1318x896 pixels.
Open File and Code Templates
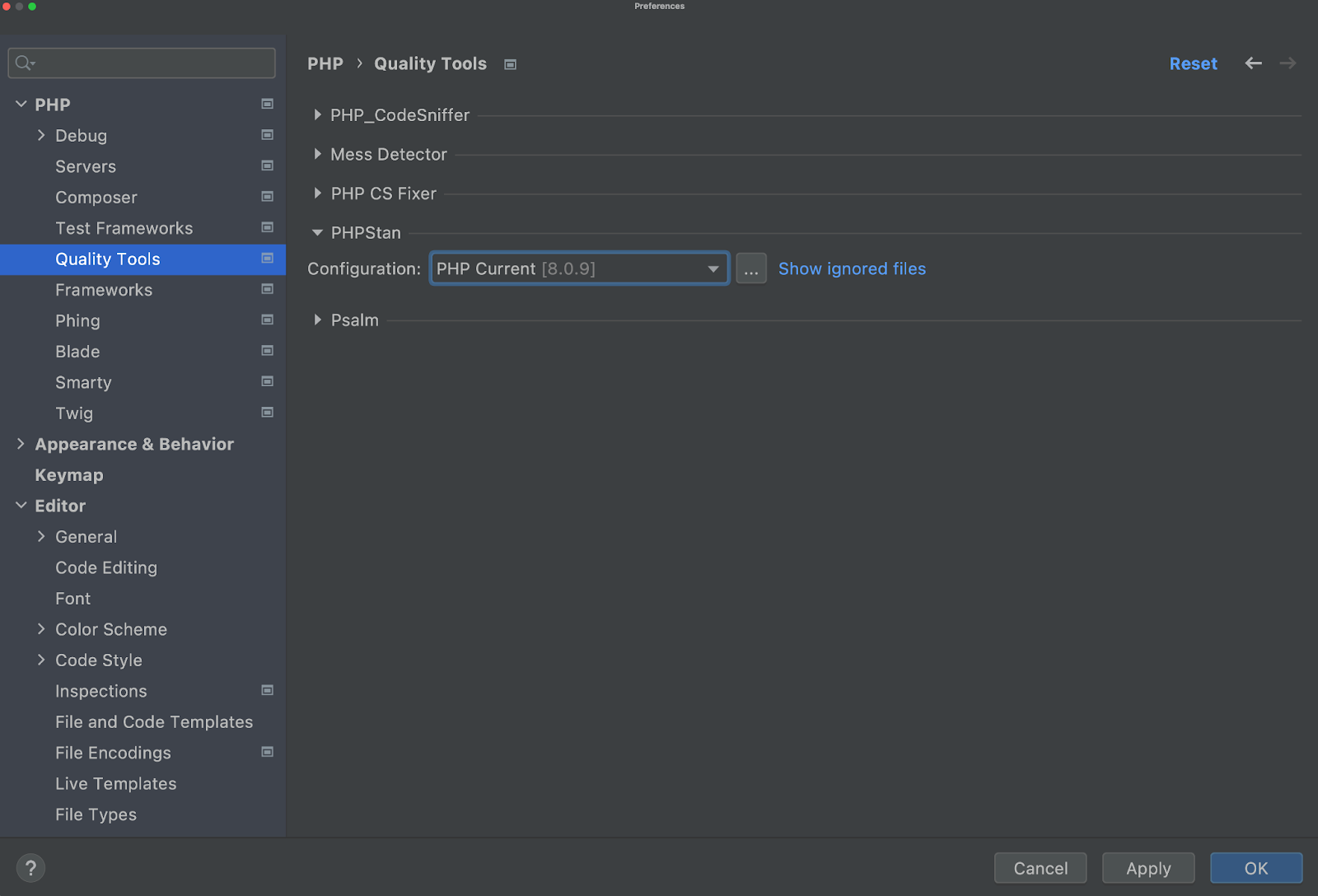[154, 722]
